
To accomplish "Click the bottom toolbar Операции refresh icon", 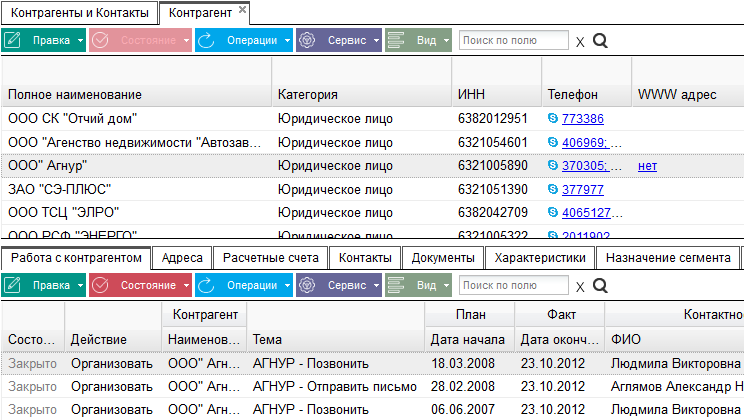I will tap(206, 285).
